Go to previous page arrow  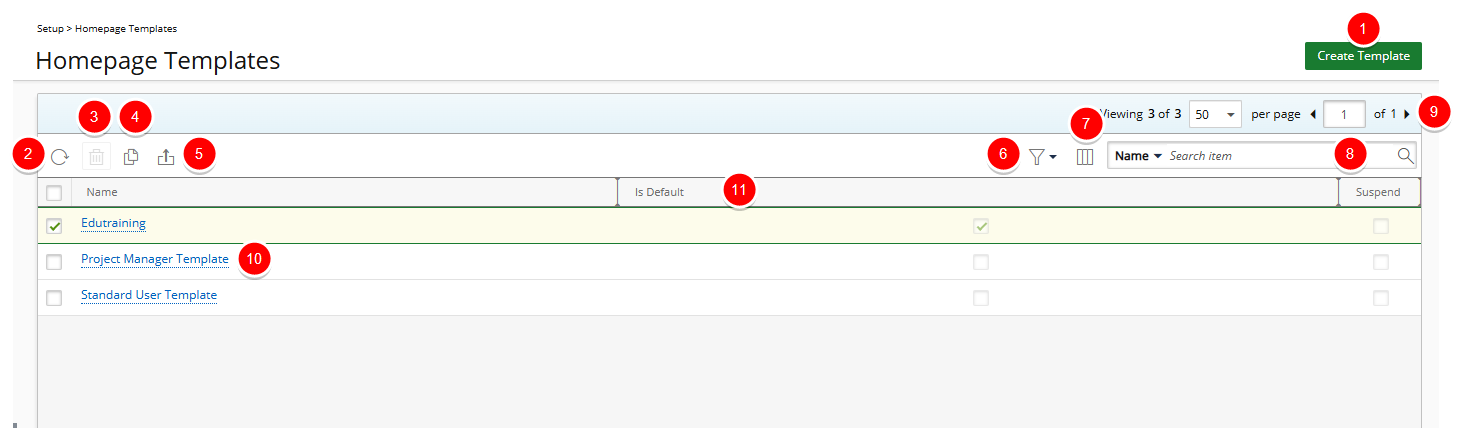click(x=1312, y=115)
